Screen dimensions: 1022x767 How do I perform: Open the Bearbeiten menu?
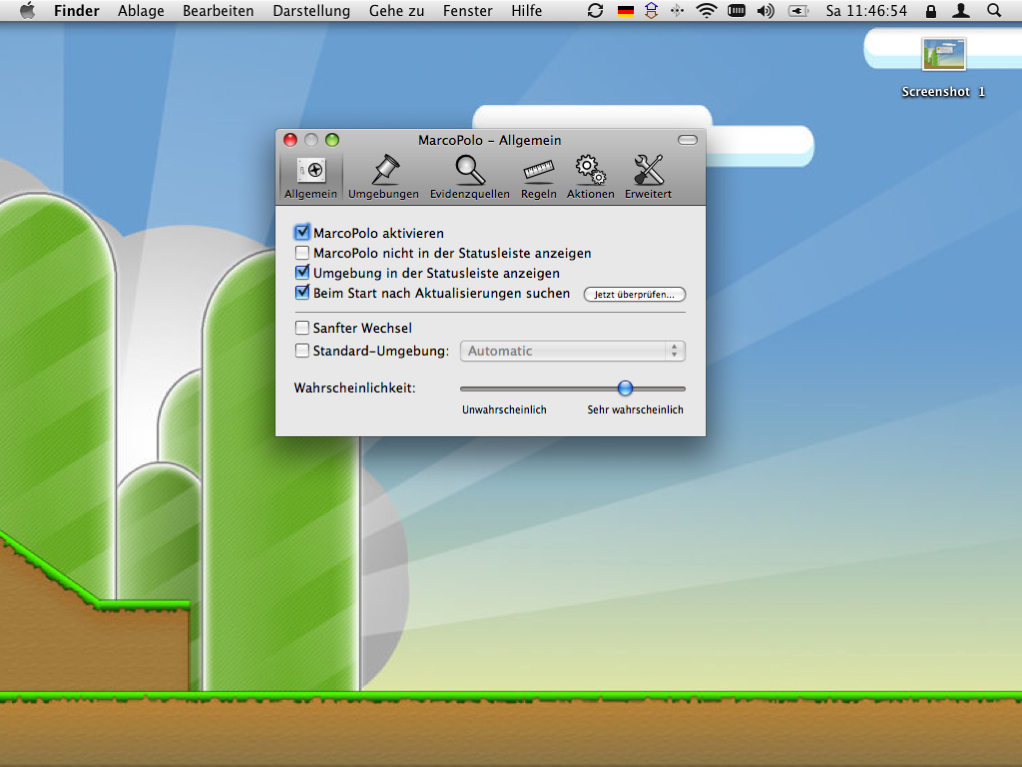point(218,11)
